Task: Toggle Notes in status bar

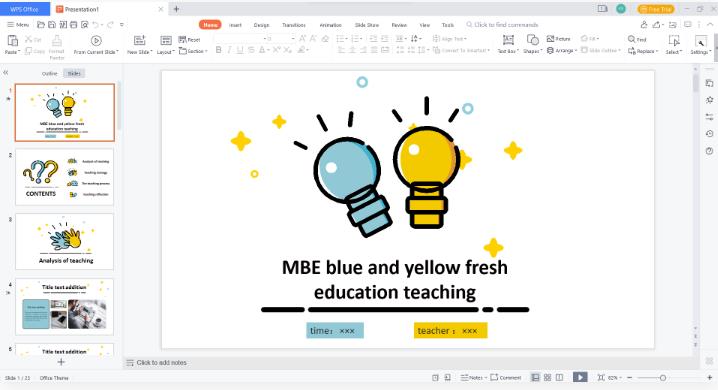Action: click(x=473, y=378)
